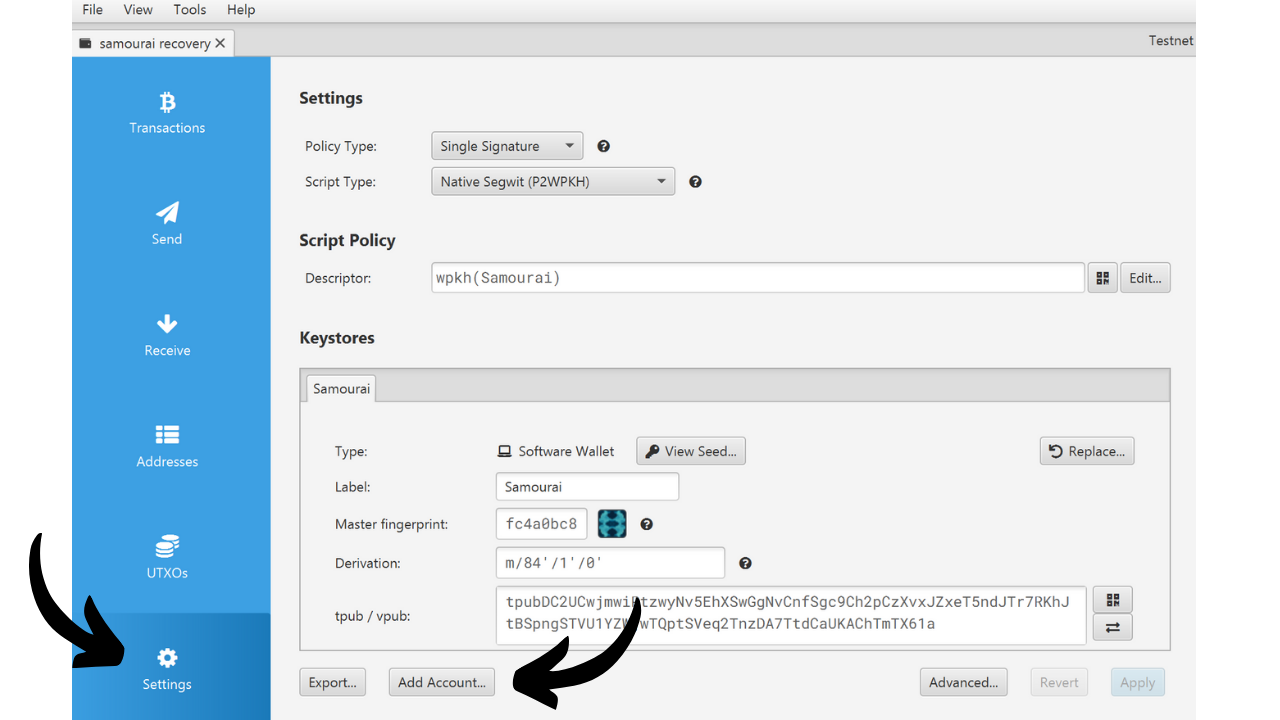1280x720 pixels.
Task: Close the samourai recovery wallet tab
Action: point(220,43)
